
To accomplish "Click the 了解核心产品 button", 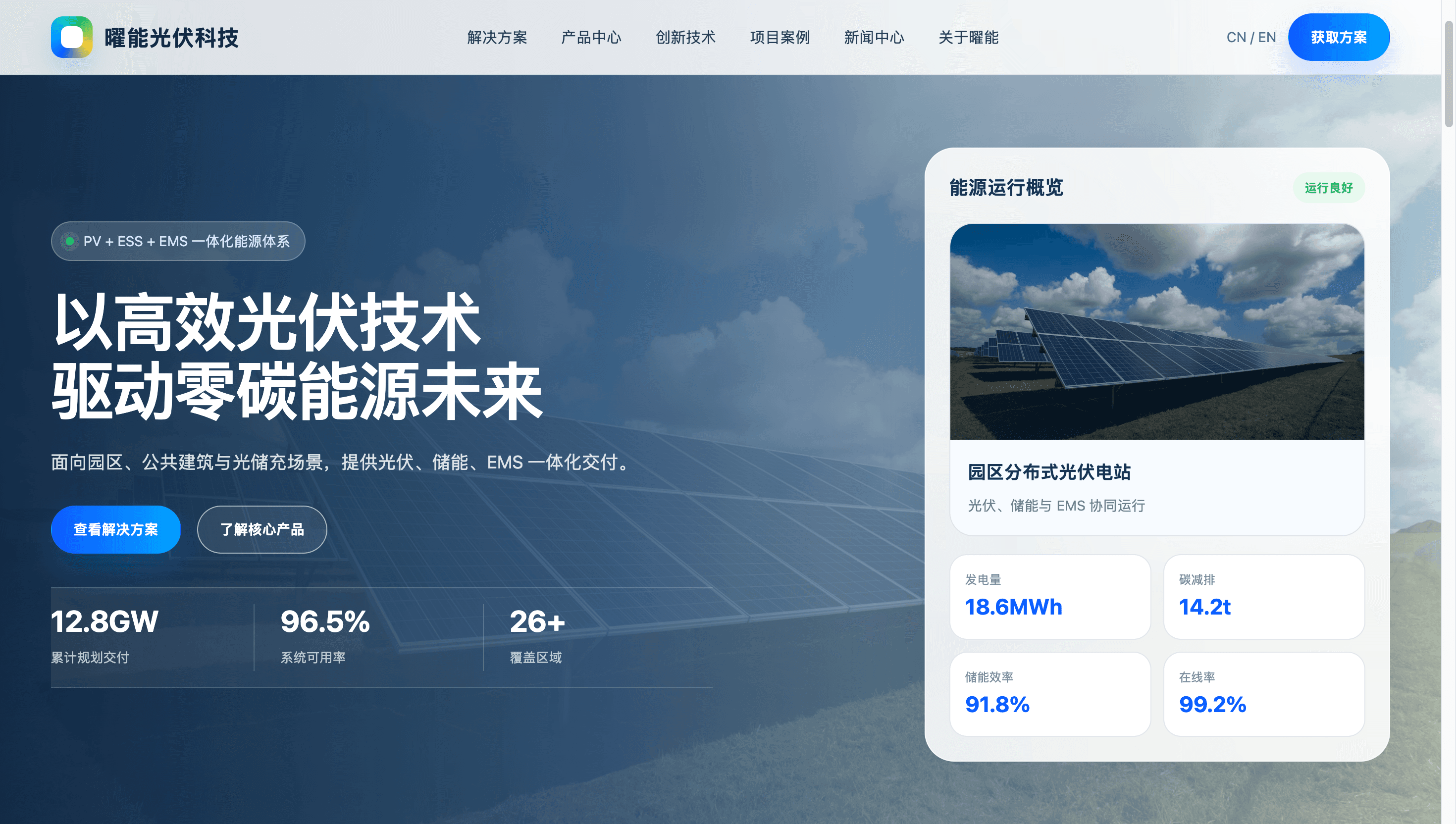I will coord(262,530).
